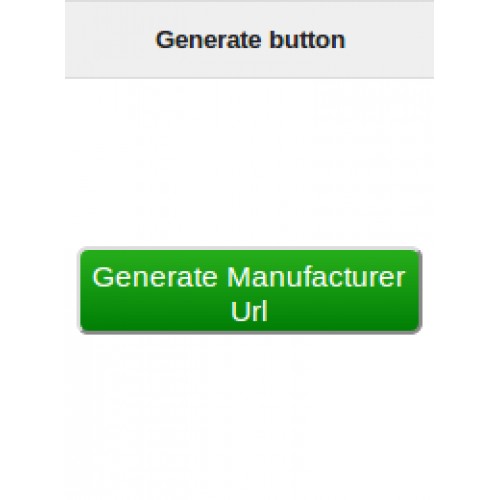This screenshot has width=500, height=500.
Task: Click the left edge of the green button
Action: tap(83, 291)
